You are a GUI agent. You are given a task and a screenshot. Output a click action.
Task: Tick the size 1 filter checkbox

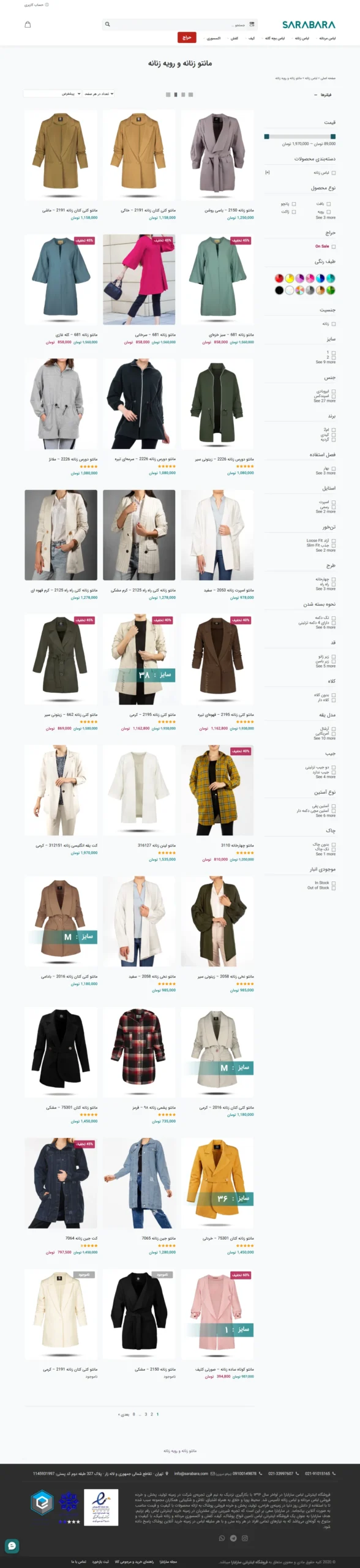[334, 352]
